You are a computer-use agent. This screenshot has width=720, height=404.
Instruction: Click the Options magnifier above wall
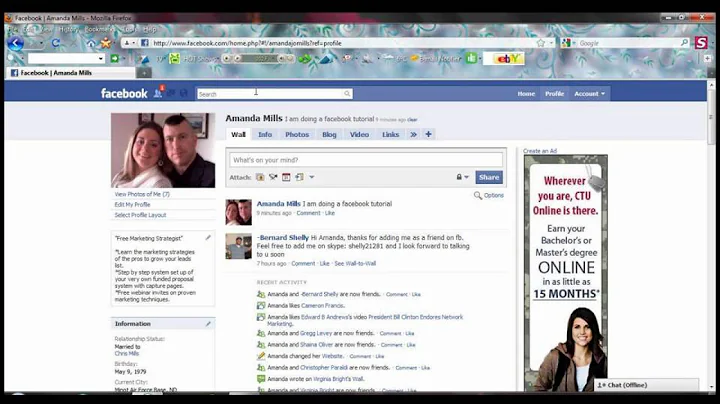tap(478, 196)
